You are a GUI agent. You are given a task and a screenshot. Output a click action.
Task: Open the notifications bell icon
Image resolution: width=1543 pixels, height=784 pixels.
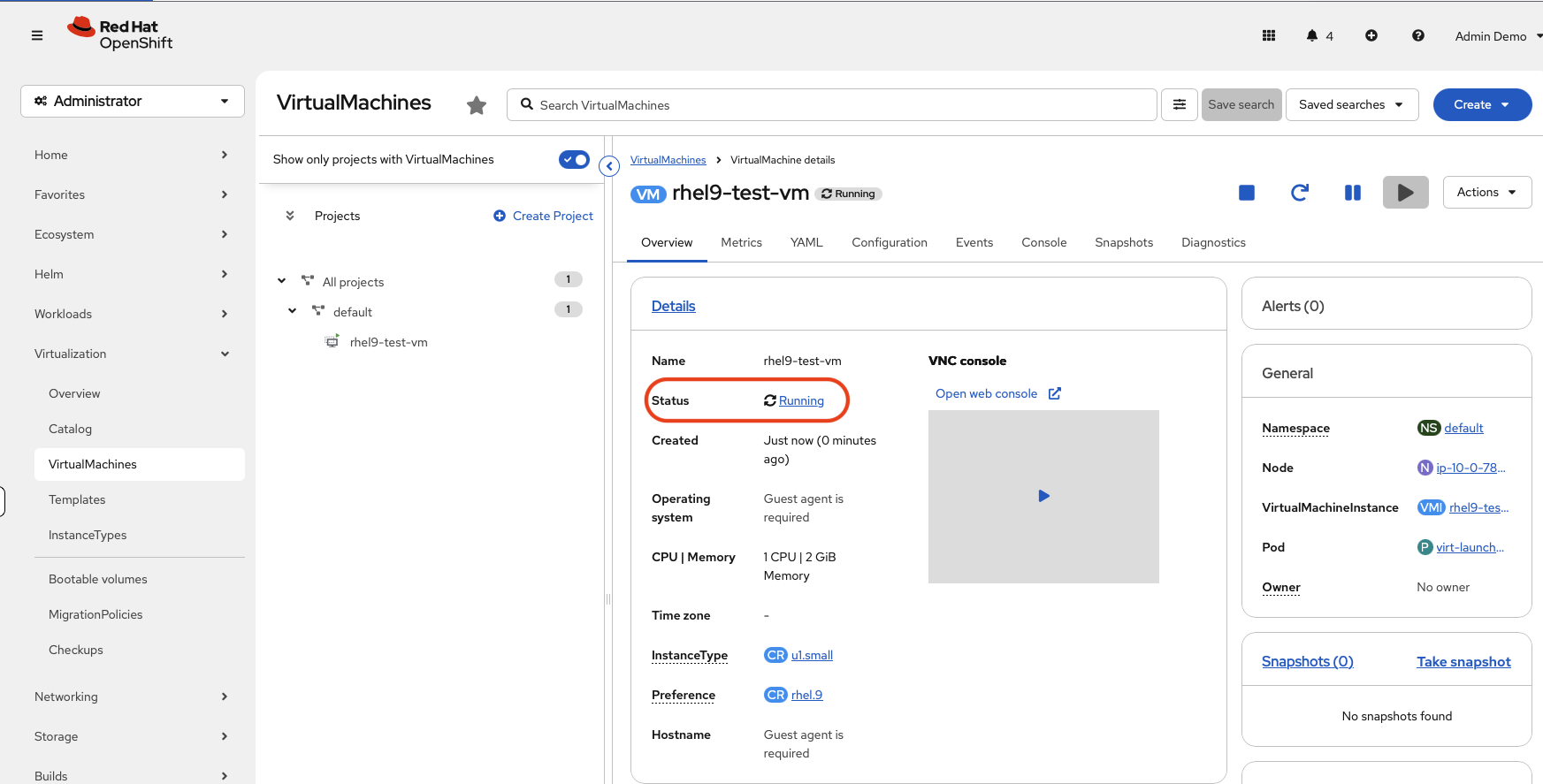click(1312, 36)
